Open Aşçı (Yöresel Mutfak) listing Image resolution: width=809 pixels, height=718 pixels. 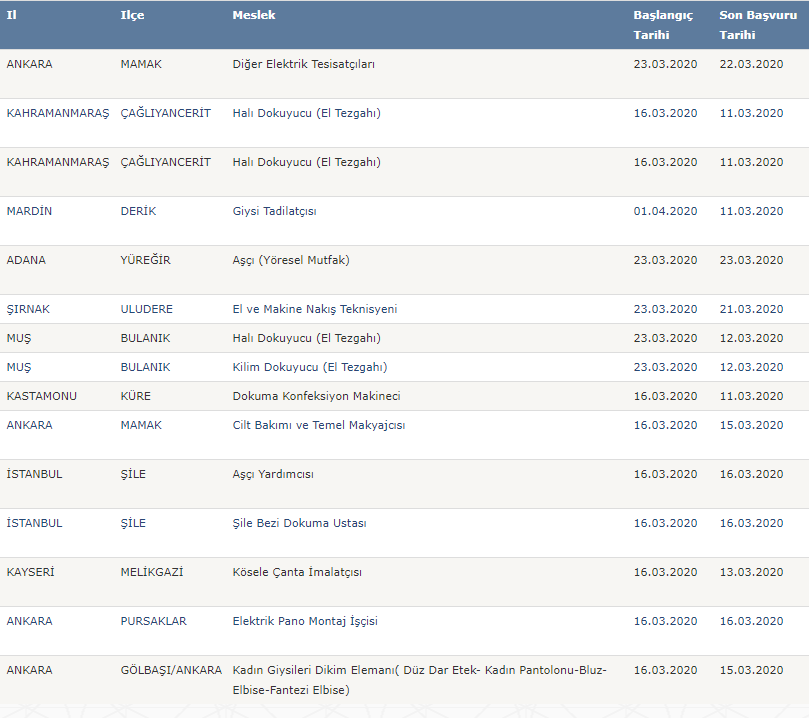click(x=291, y=260)
